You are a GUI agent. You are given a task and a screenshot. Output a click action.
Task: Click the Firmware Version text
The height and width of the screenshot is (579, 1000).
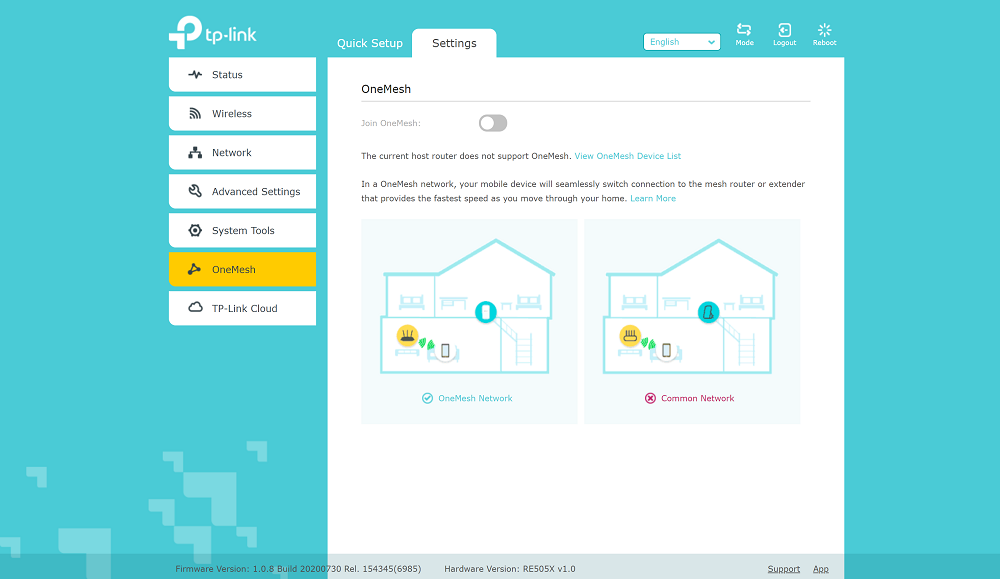tap(298, 569)
